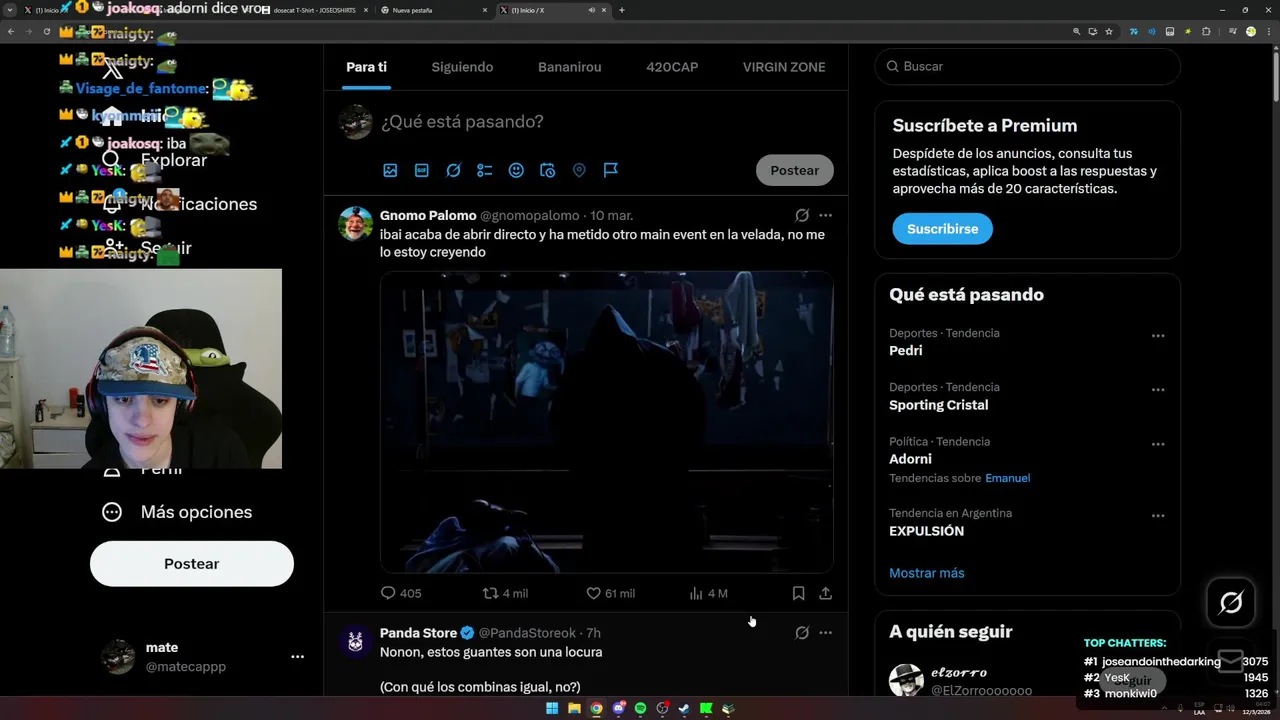
Task: Open the video thumbnail in Gnomo Palomo's post
Action: [607, 422]
